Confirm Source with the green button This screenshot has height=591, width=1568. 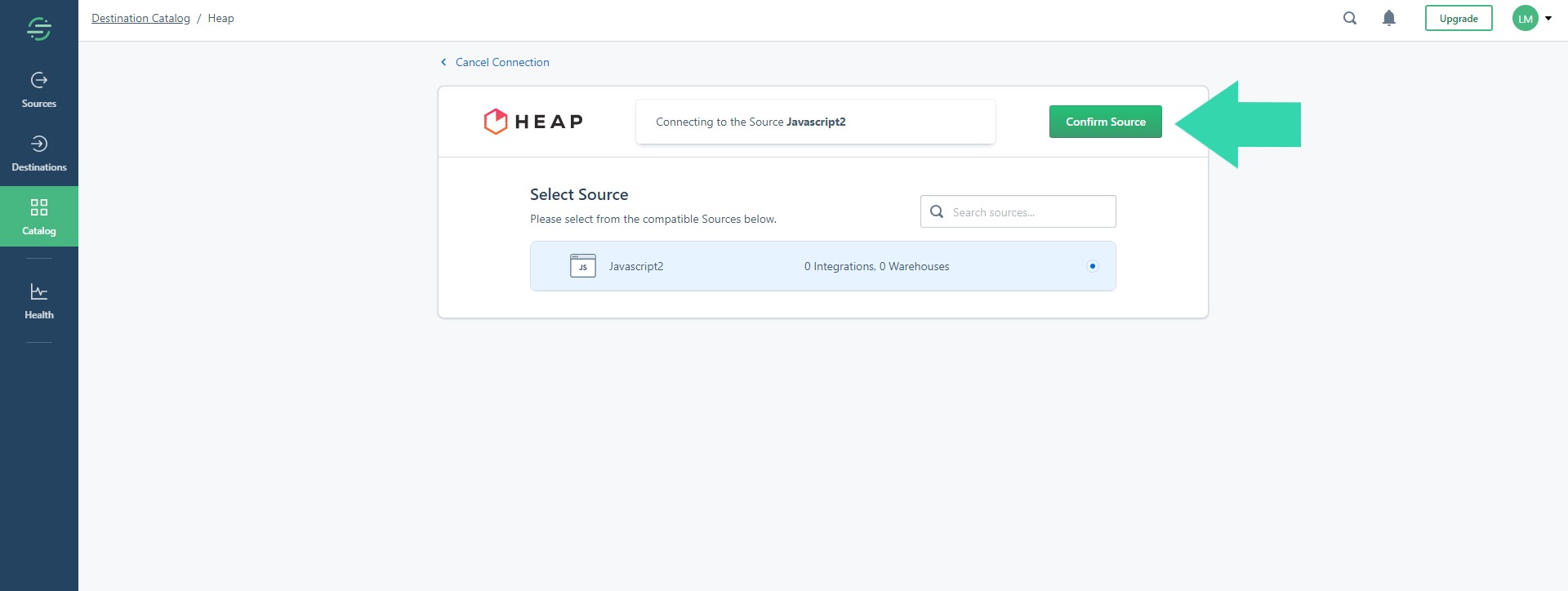[x=1105, y=121]
